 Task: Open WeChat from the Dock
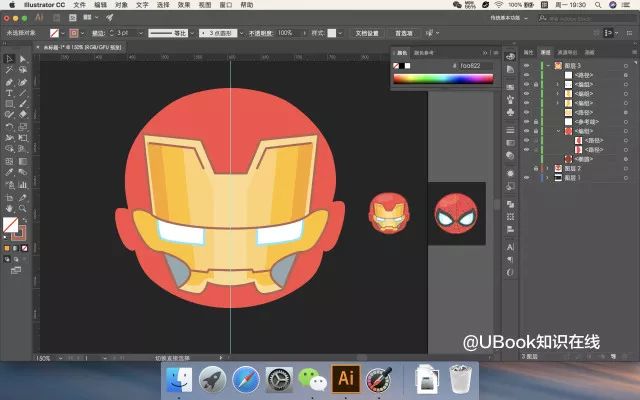coord(312,380)
